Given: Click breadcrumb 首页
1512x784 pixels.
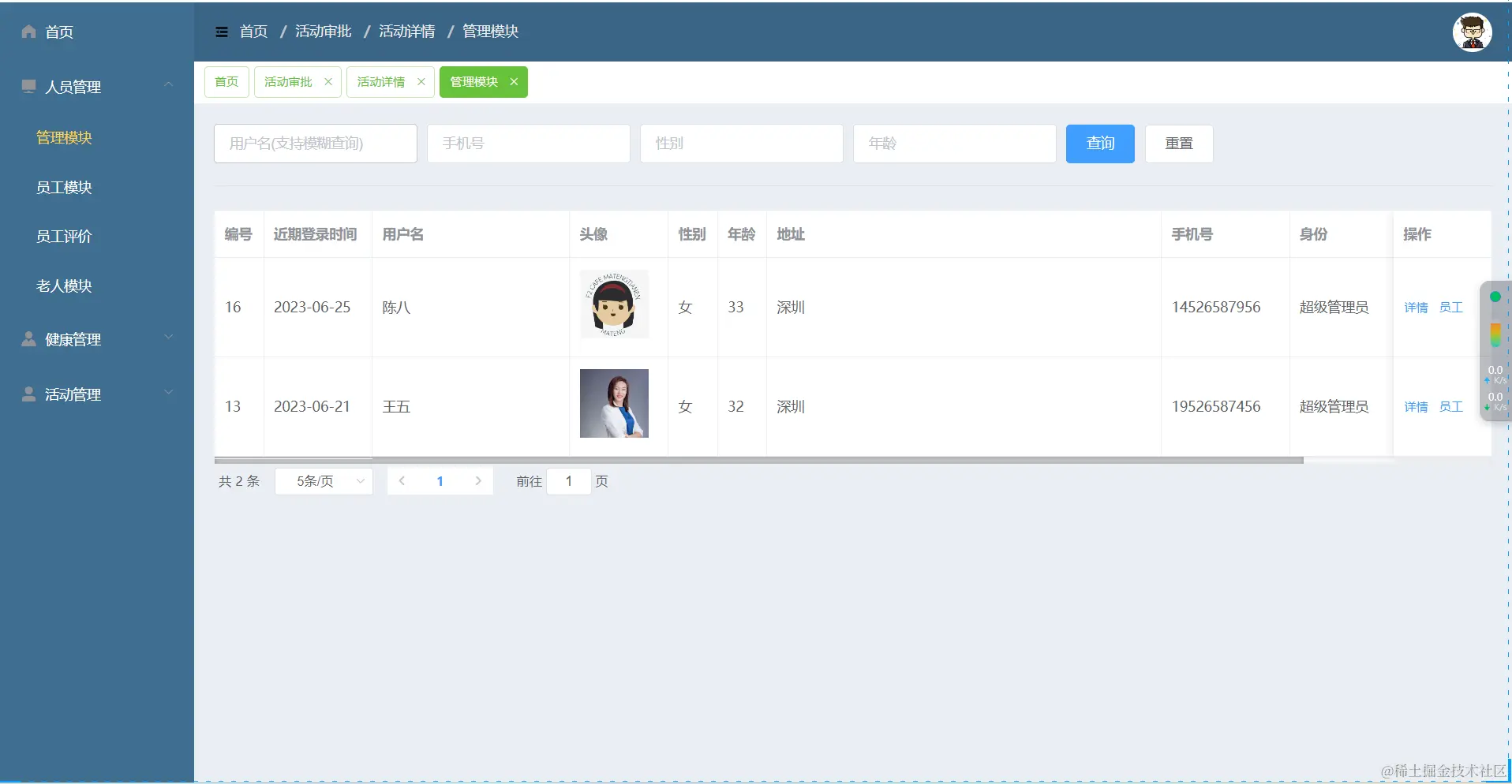Looking at the screenshot, I should [253, 32].
